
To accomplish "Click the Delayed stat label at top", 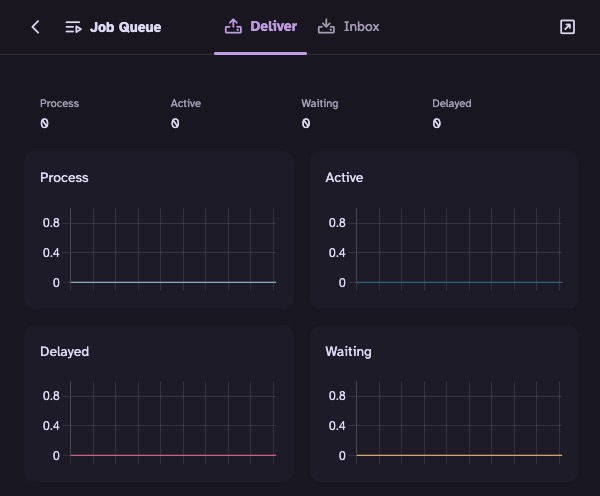I will point(452,103).
